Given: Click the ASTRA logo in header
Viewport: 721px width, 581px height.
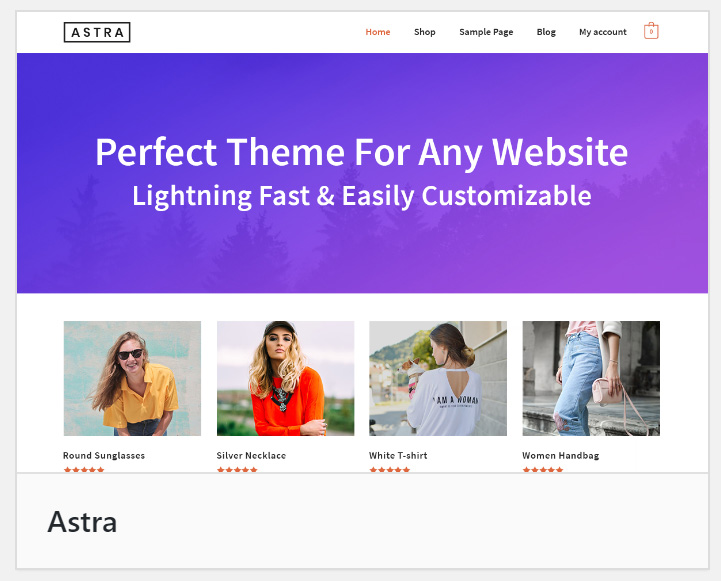Looking at the screenshot, I should pyautogui.click(x=97, y=32).
